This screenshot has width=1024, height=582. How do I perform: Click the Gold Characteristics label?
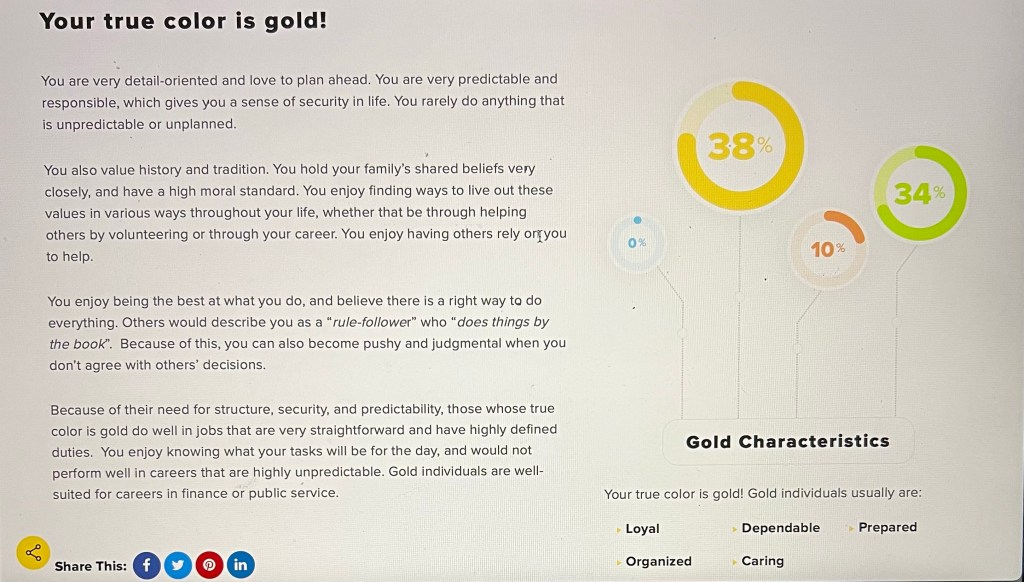point(787,441)
